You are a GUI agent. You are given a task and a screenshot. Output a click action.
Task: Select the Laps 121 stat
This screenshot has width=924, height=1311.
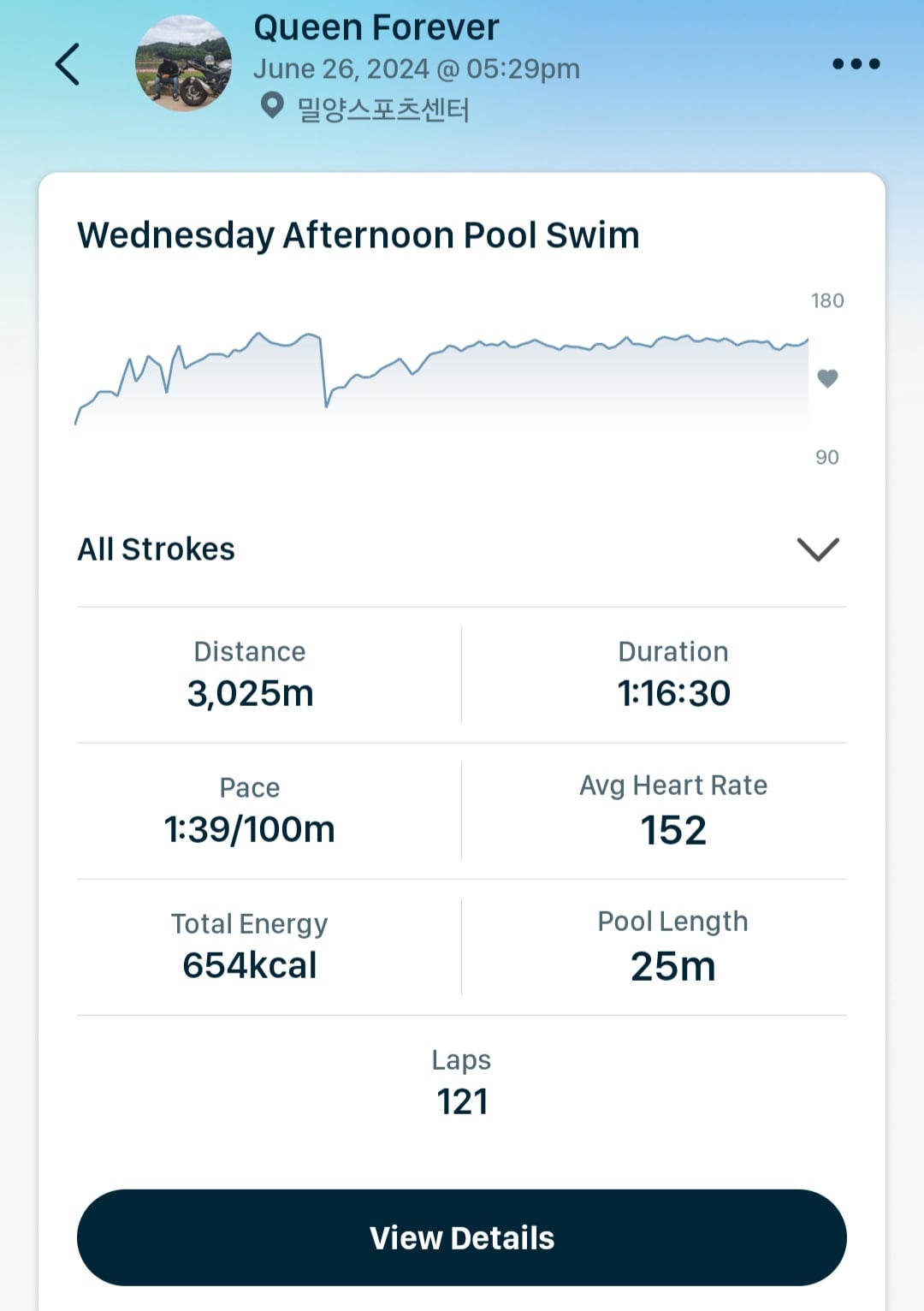point(462,1083)
